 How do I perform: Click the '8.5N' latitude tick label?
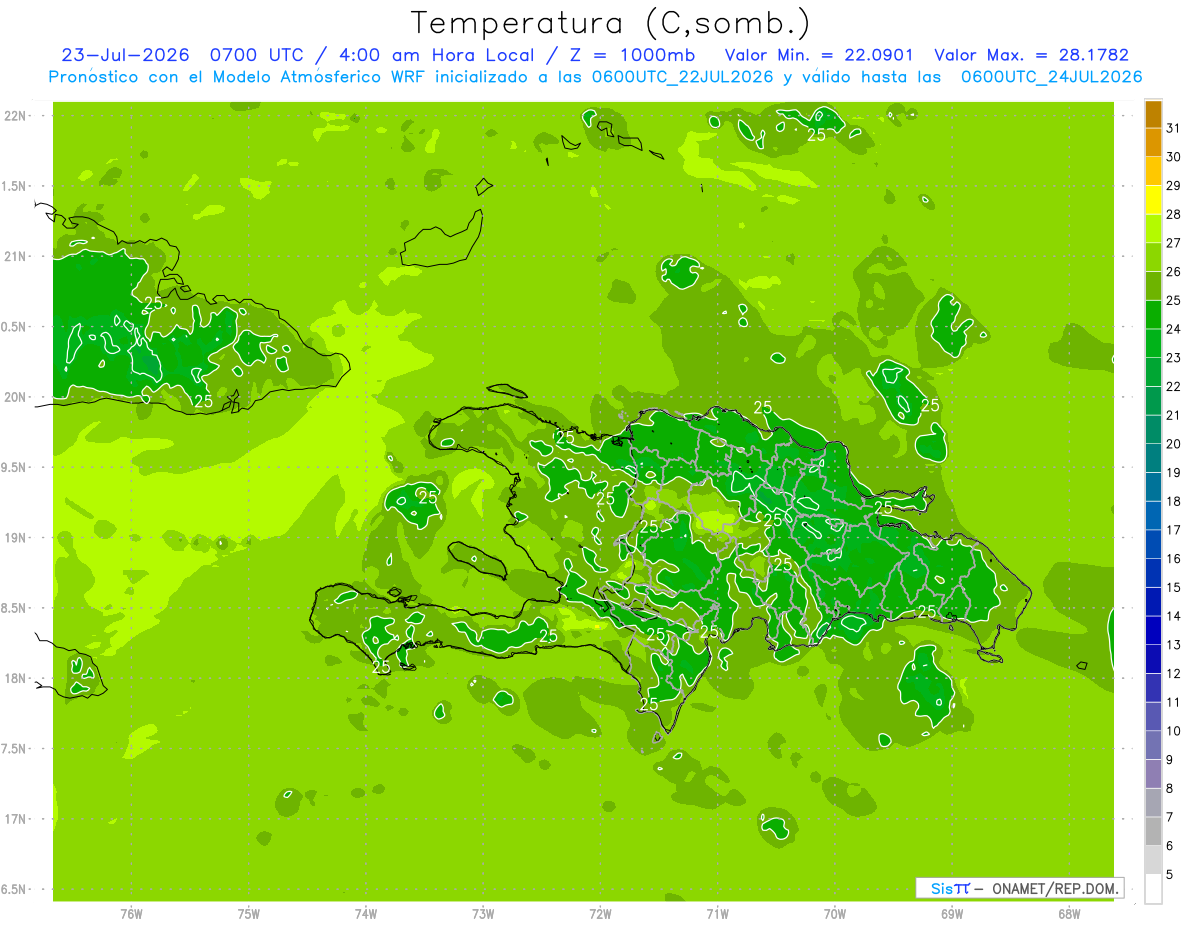[x=15, y=608]
